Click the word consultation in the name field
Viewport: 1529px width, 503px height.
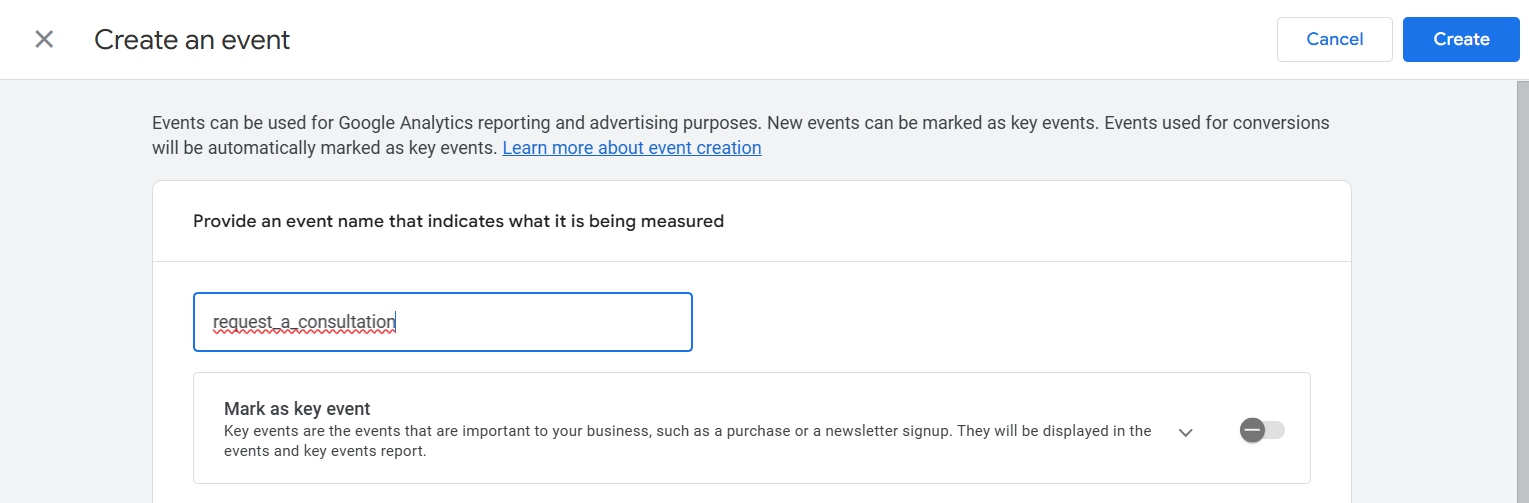click(347, 322)
